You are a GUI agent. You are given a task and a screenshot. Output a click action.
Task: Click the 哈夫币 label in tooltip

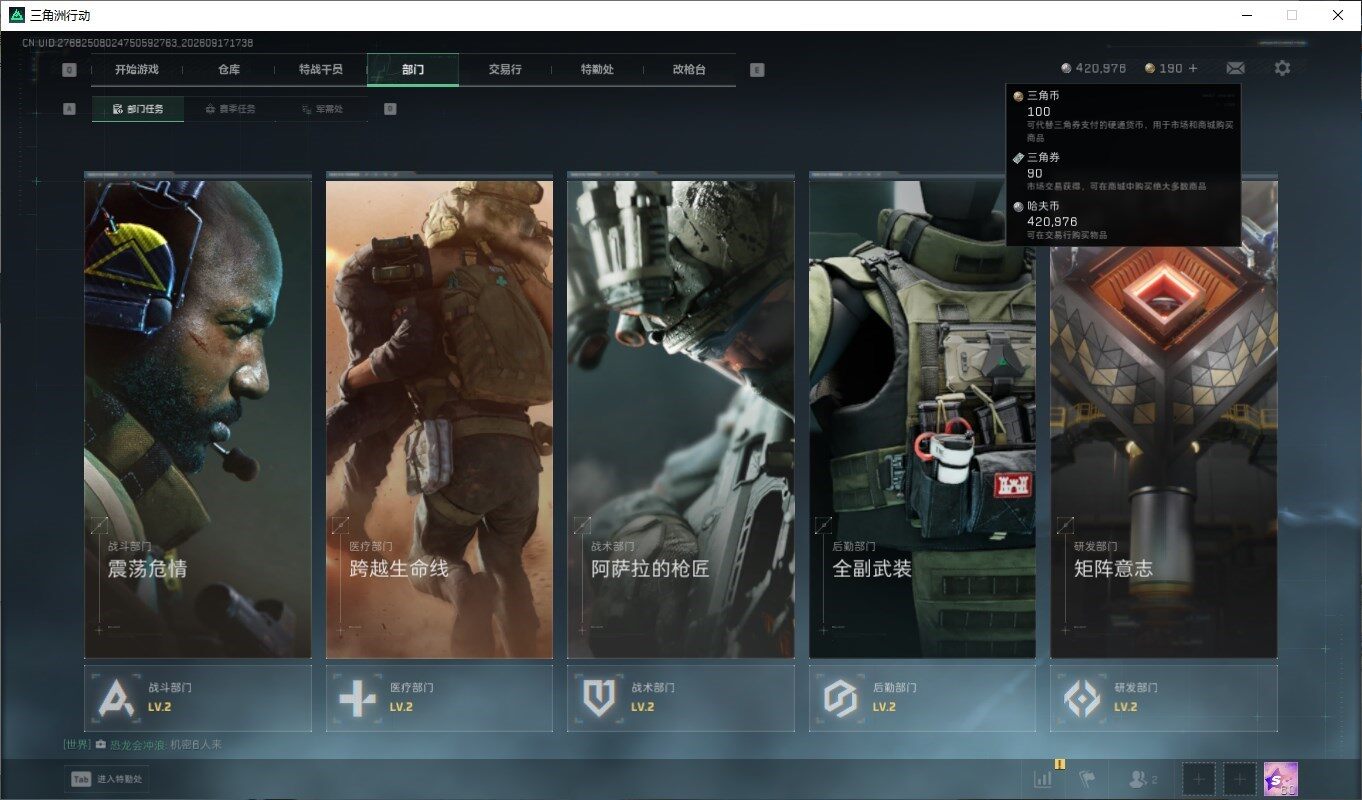(x=1043, y=206)
